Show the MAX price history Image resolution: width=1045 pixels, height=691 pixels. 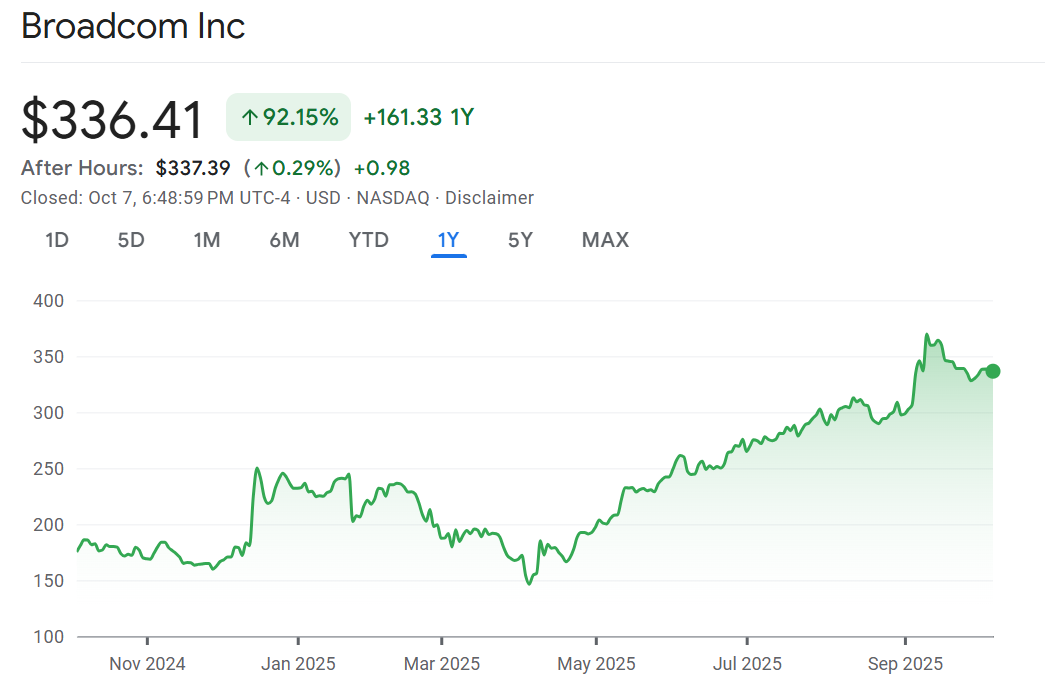click(605, 240)
